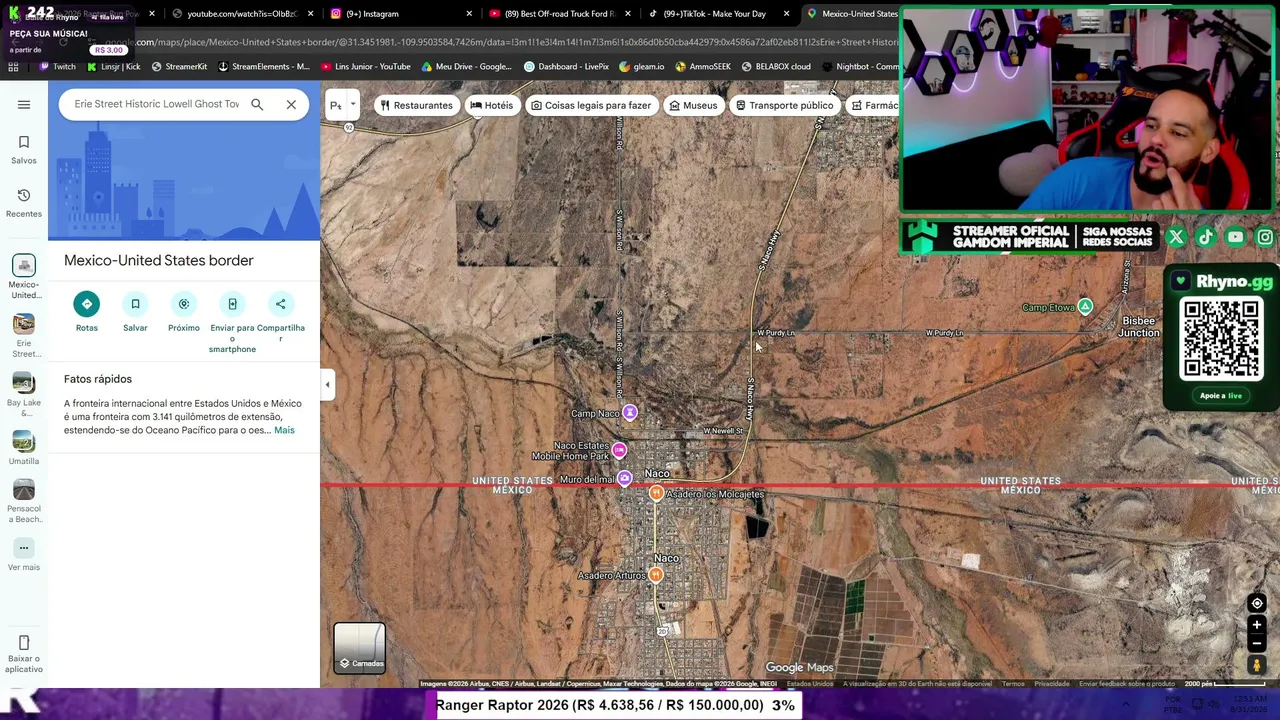Open the Twitch bookmark
The width and height of the screenshot is (1280, 720).
coord(58,67)
